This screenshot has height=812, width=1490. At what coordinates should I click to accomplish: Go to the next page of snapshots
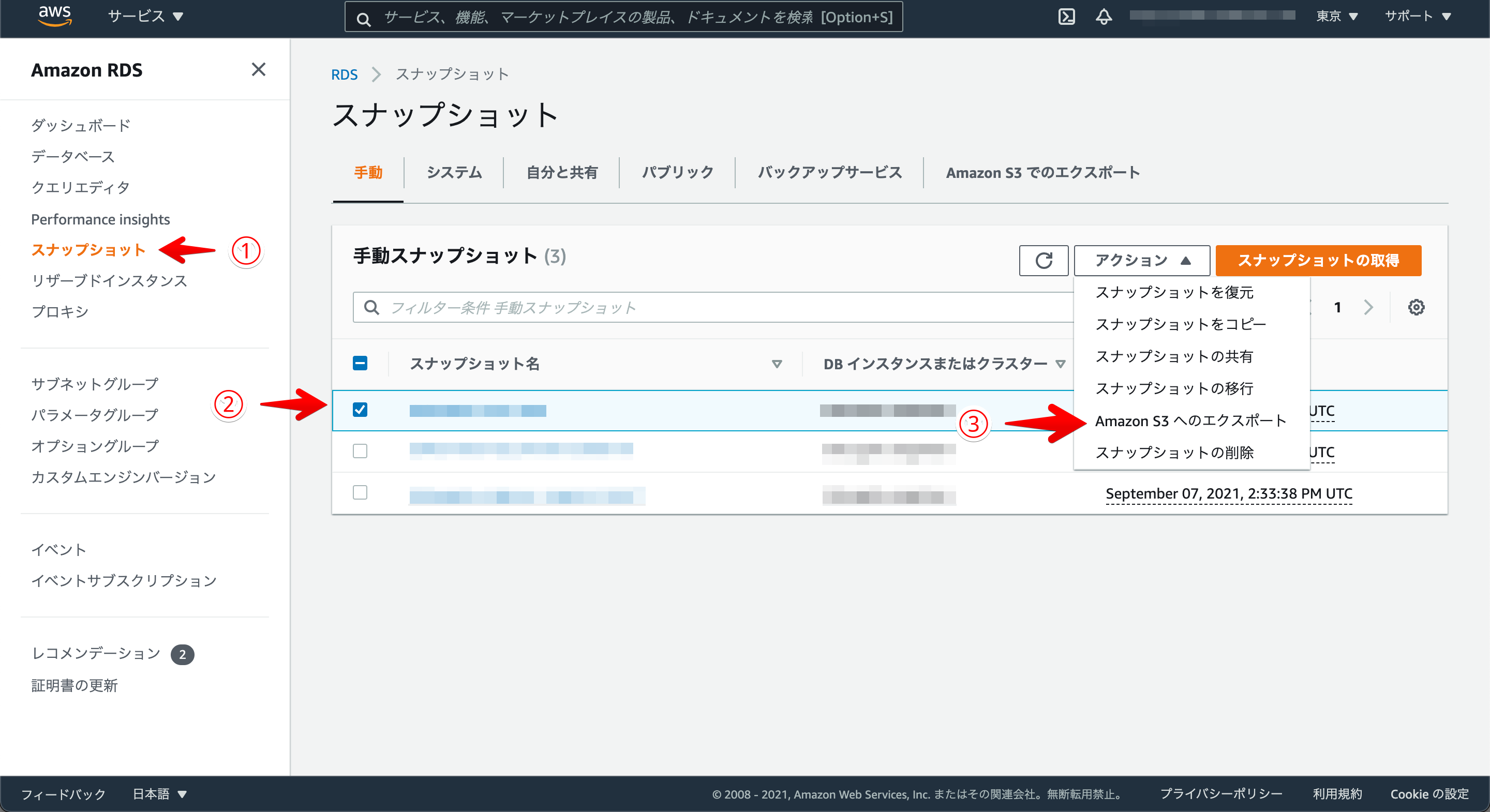coord(1368,307)
